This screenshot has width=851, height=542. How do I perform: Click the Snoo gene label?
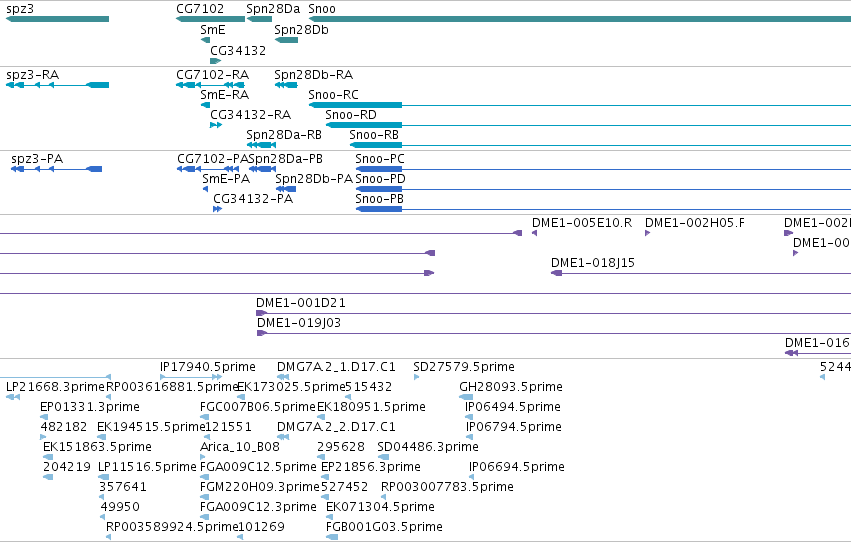click(x=322, y=9)
